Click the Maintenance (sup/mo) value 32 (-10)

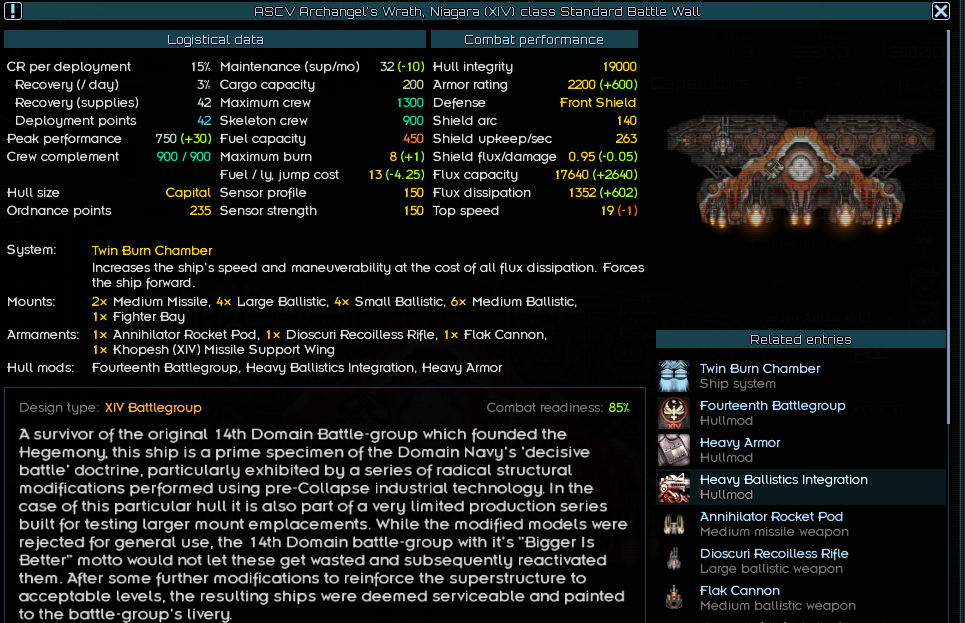coord(402,66)
